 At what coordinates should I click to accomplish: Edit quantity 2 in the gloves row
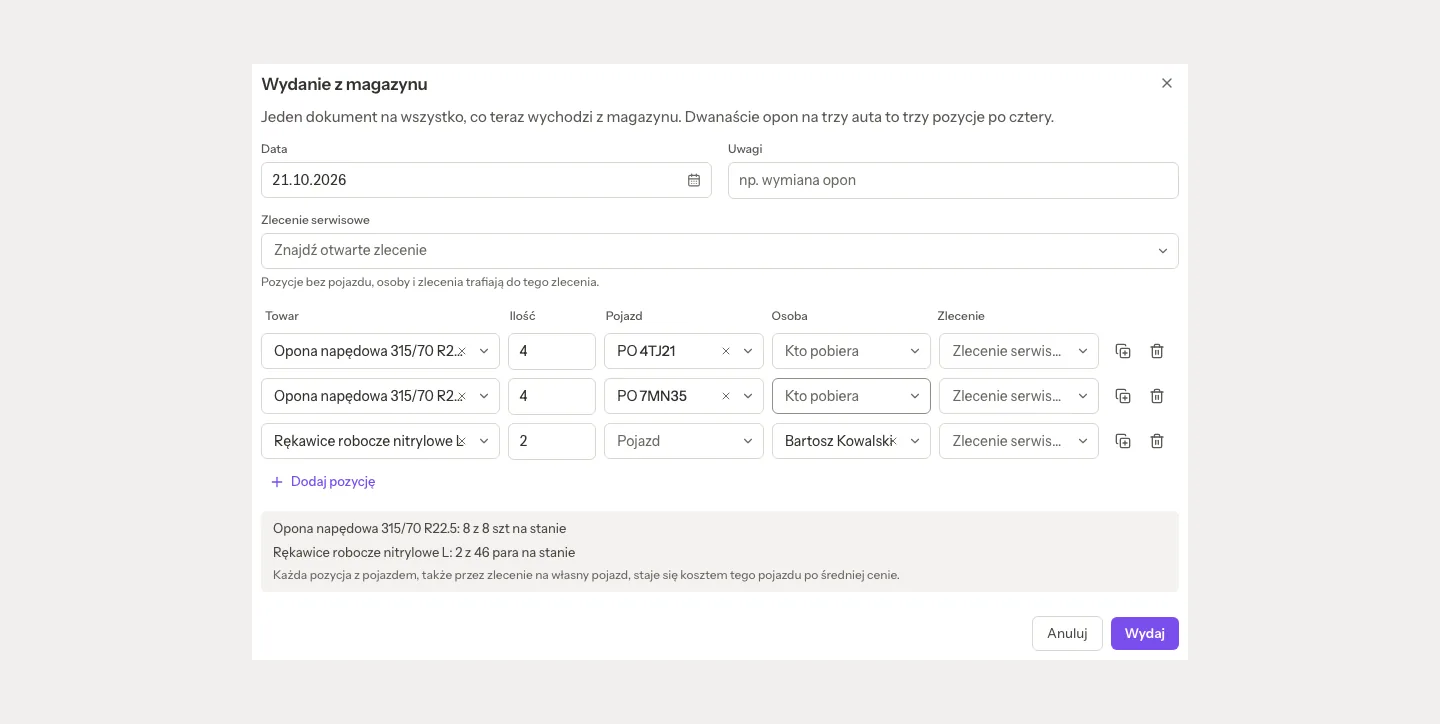tap(552, 441)
